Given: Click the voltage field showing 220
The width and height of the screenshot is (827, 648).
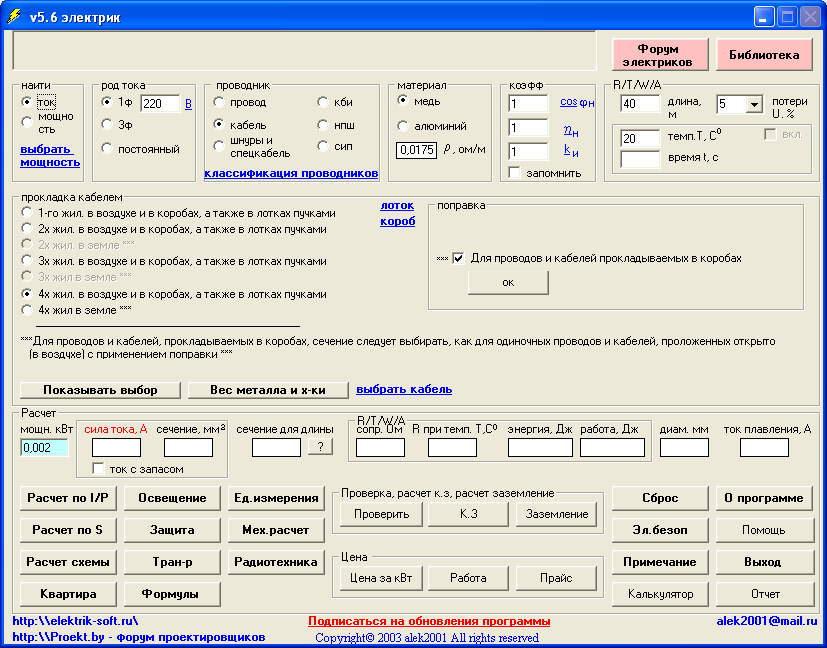Looking at the screenshot, I should tap(159, 103).
